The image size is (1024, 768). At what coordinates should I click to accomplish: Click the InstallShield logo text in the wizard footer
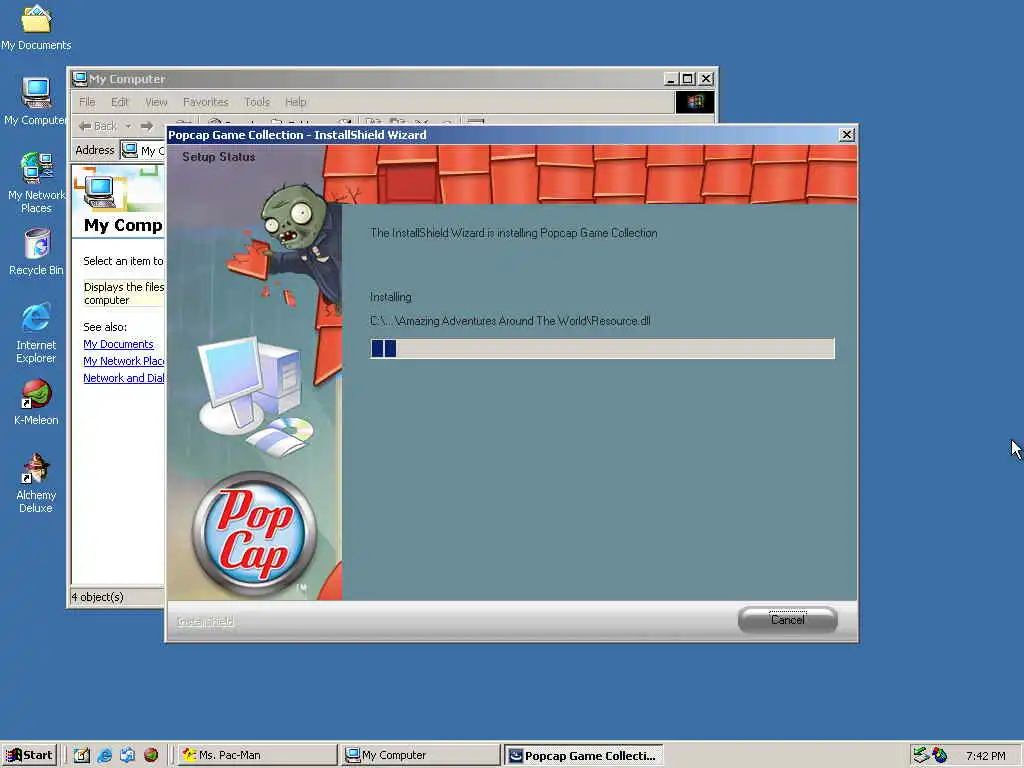click(205, 621)
